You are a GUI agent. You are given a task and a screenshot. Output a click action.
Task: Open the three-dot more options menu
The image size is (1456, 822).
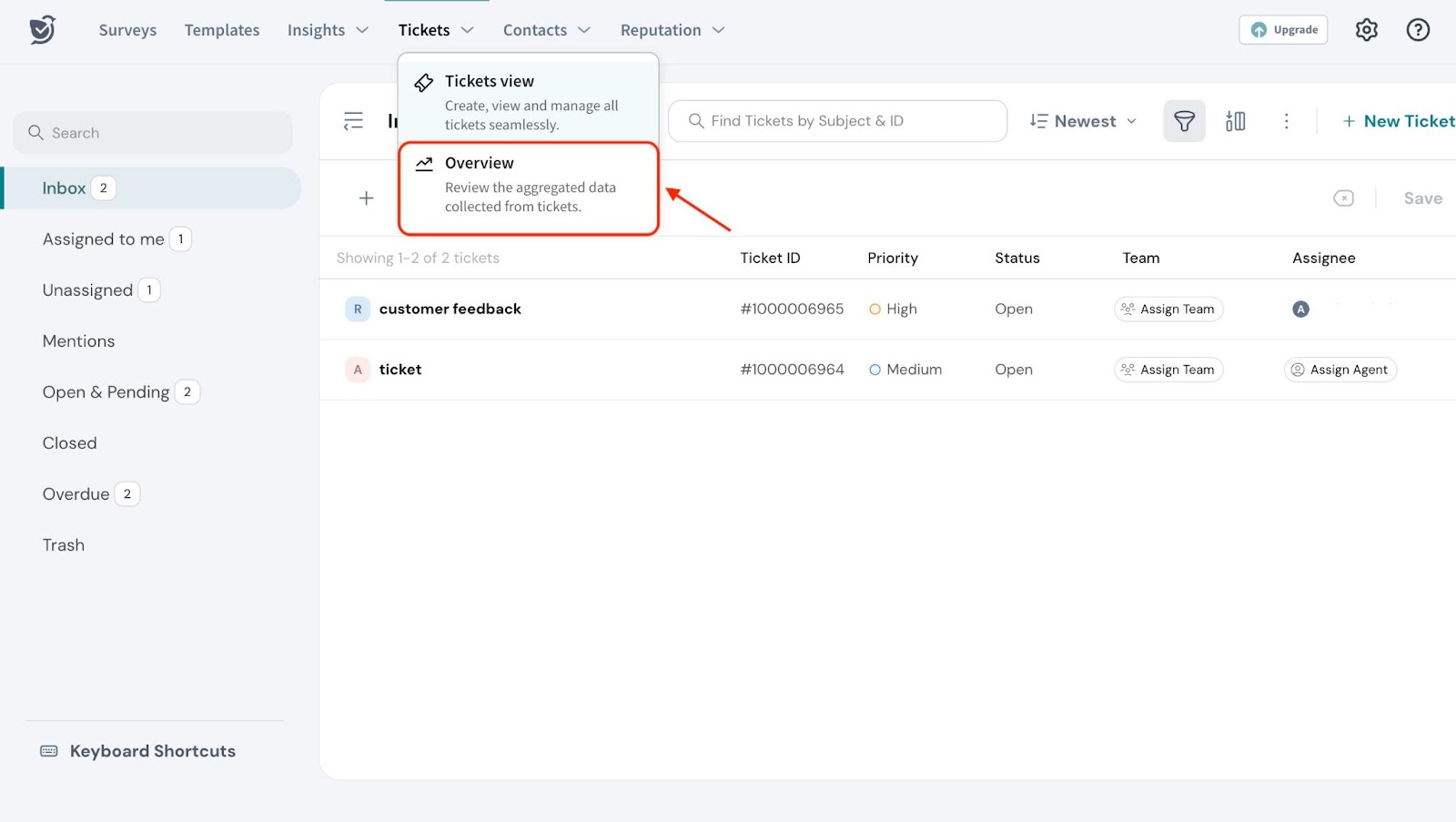(x=1286, y=121)
